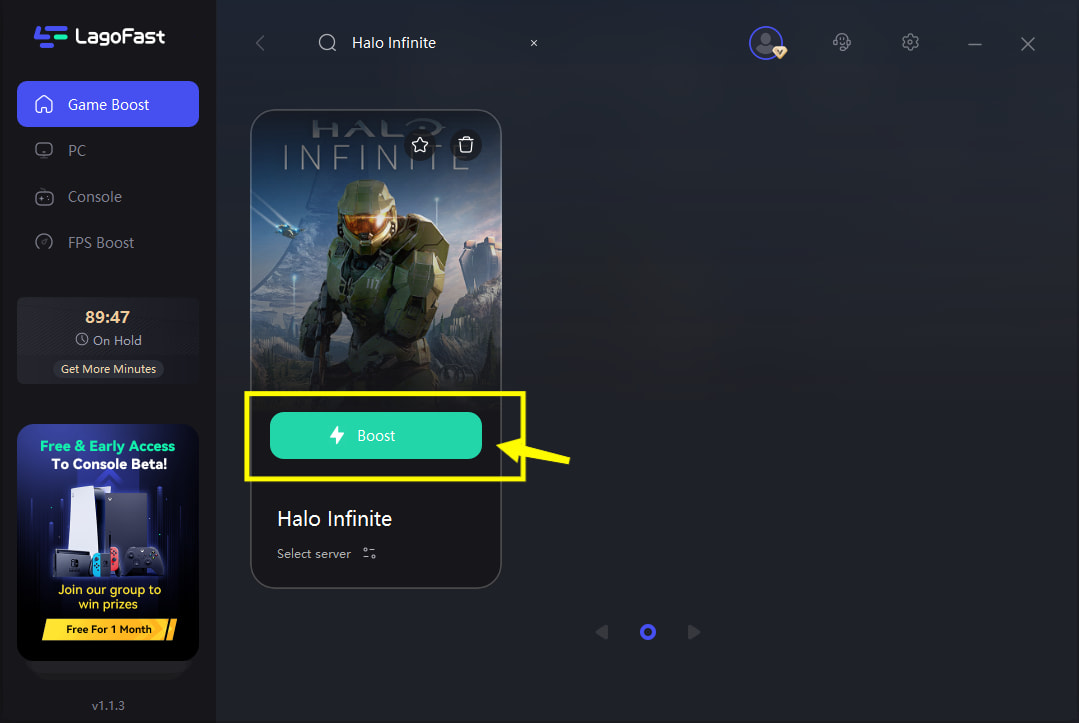
Task: Click Free For 1 Month banner label
Action: point(109,629)
